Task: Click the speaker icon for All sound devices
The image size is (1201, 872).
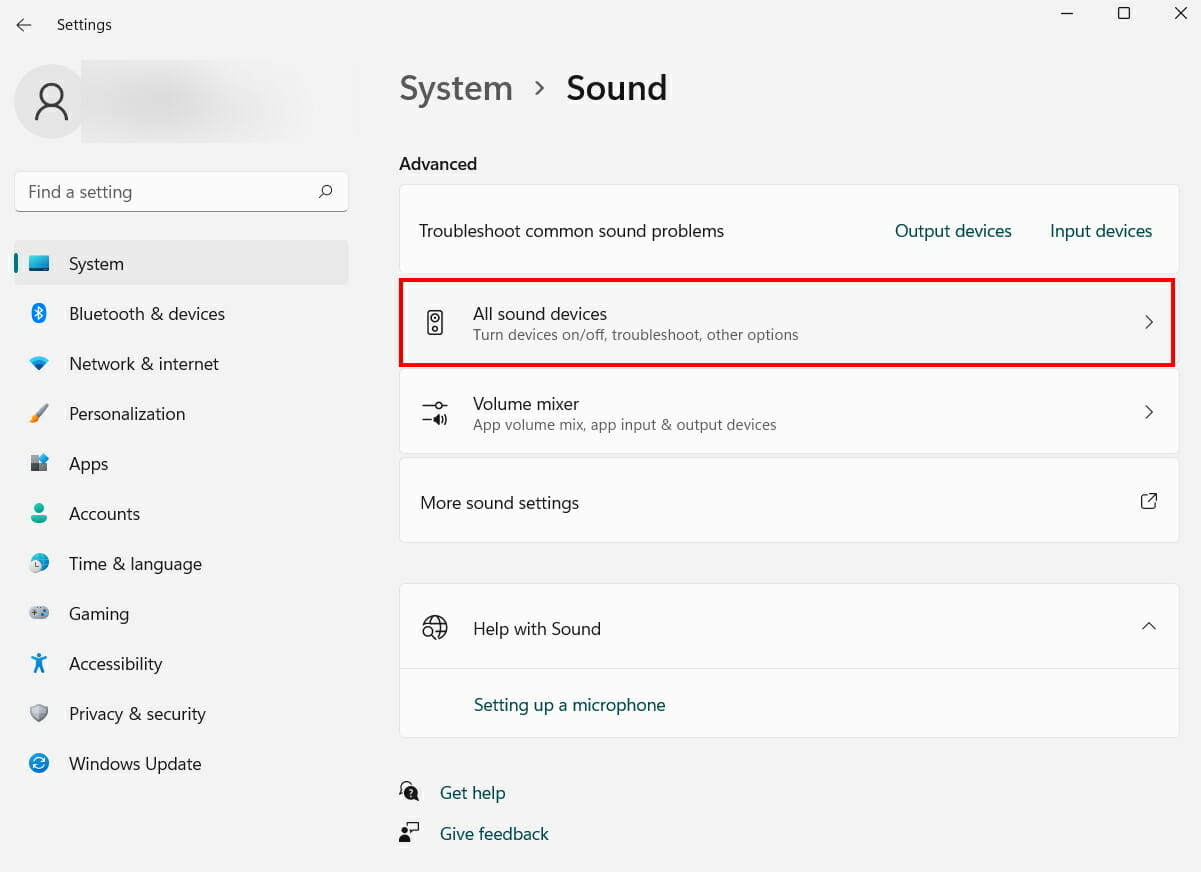Action: (434, 323)
